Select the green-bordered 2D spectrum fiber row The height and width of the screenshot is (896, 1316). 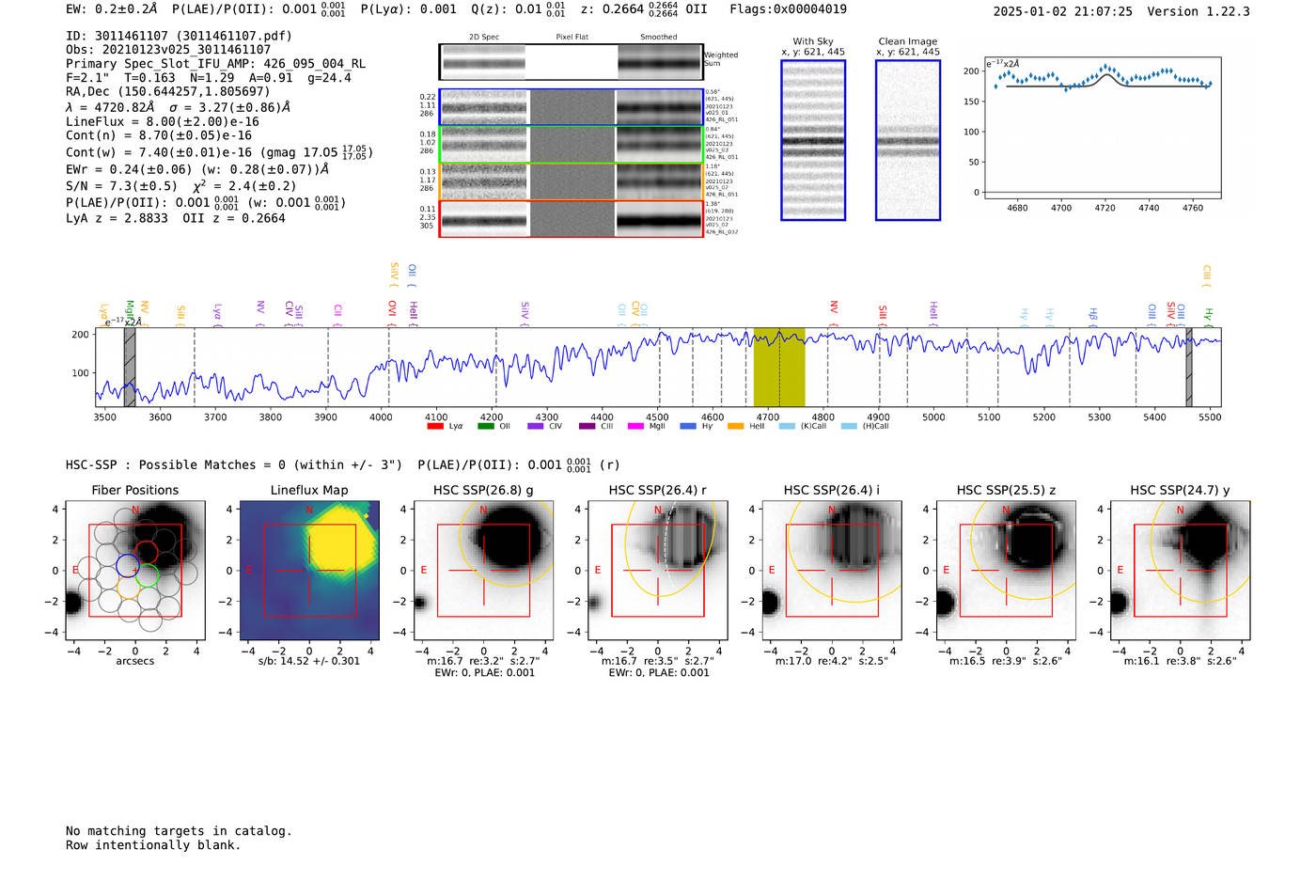tap(571, 145)
